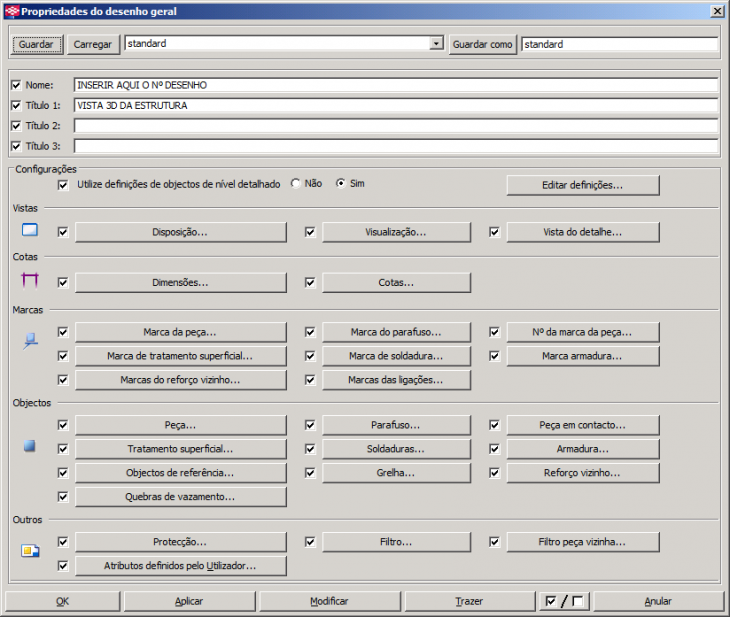Click the Outros section icon
Viewport: 730px width, 617px height.
click(30, 551)
